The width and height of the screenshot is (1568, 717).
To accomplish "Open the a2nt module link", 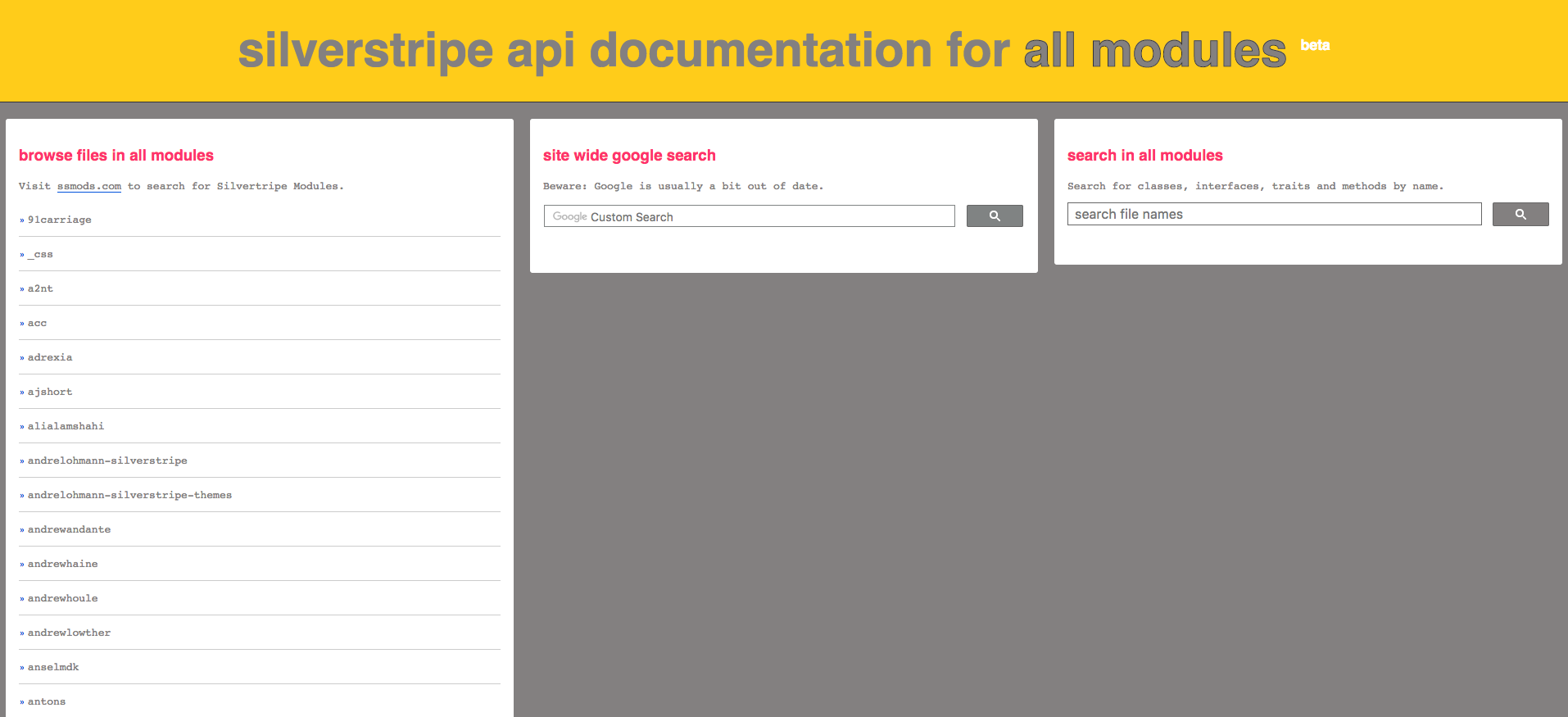I will [x=40, y=288].
